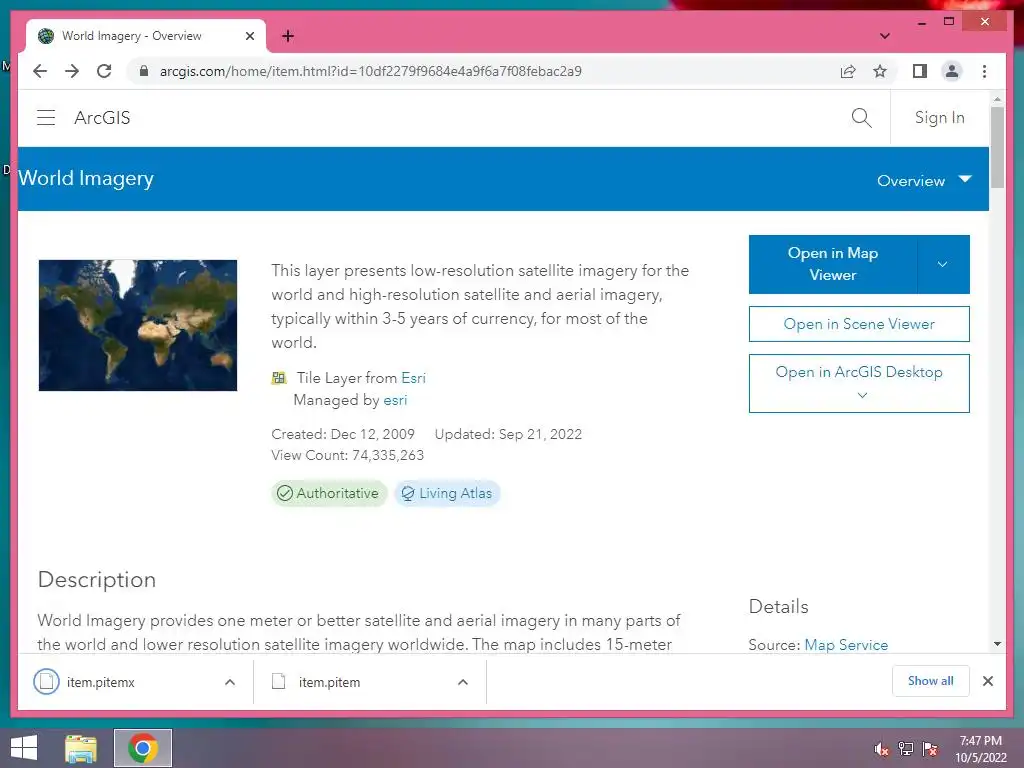Viewport: 1024px width, 768px height.
Task: Open the ArcGIS hamburger menu
Action: (46, 118)
